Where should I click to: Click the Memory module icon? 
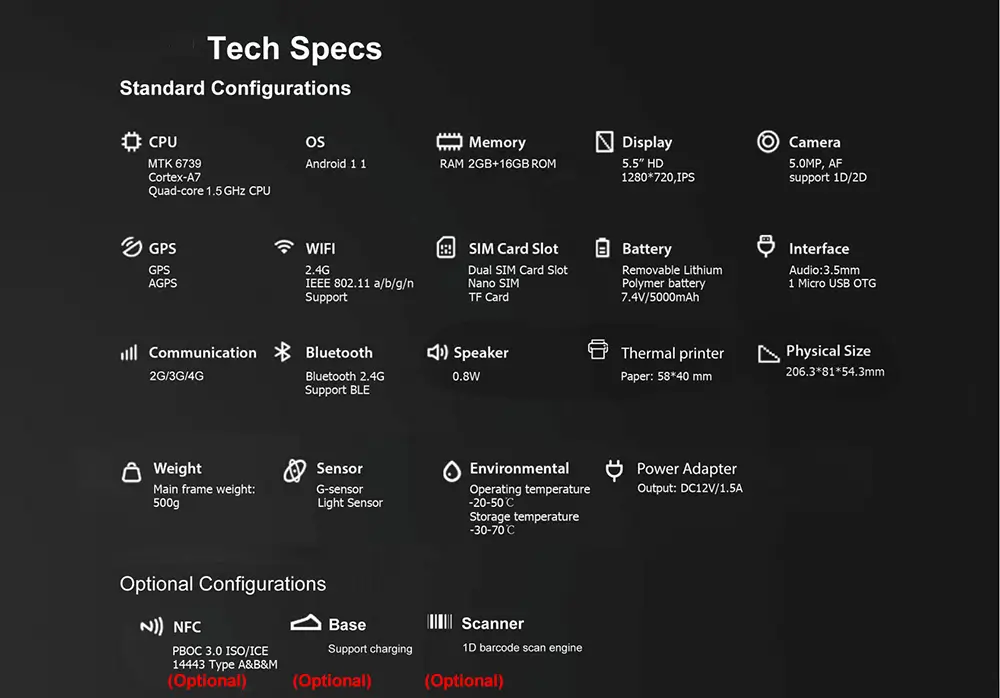(x=449, y=142)
